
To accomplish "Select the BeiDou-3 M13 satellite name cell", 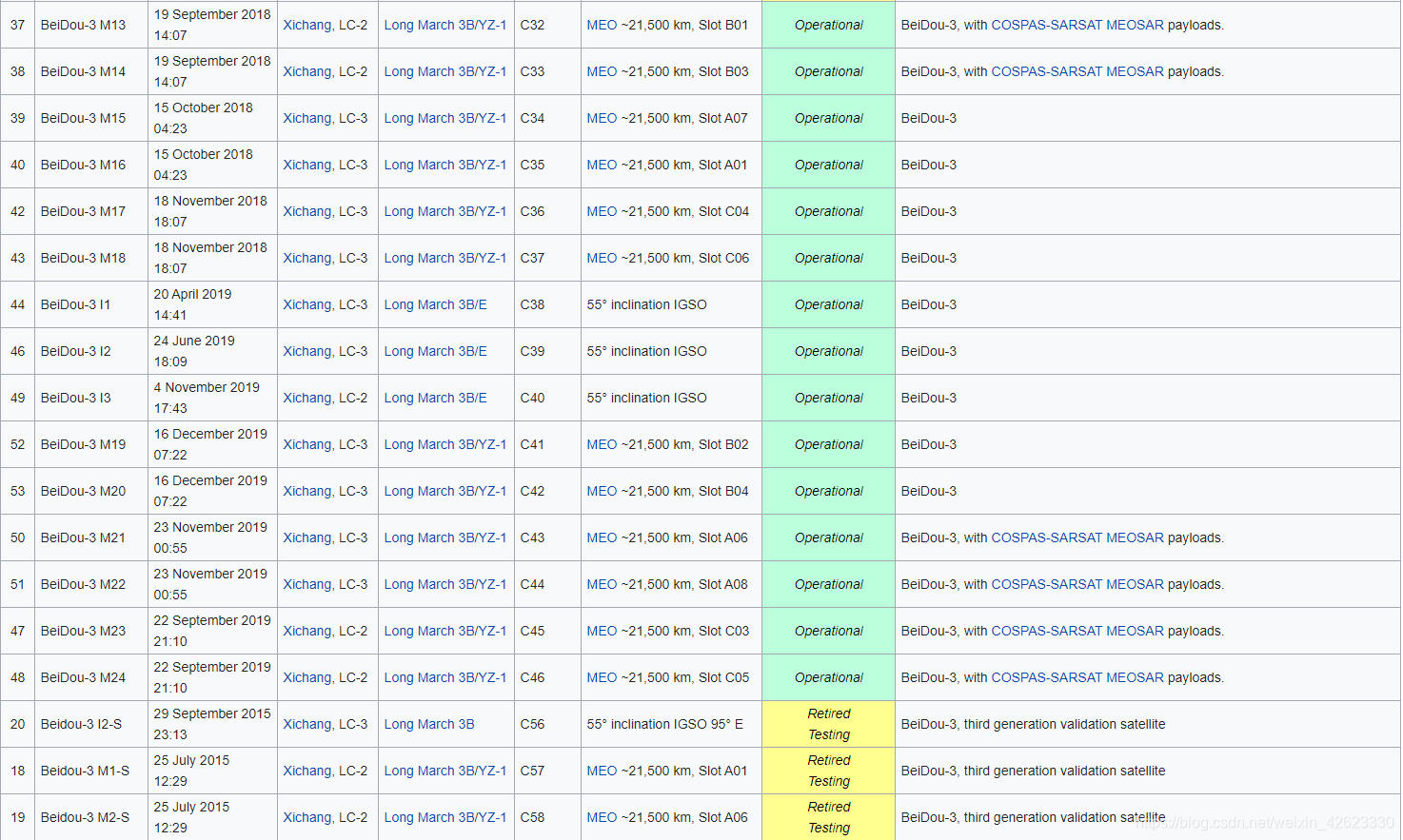I will point(91,25).
